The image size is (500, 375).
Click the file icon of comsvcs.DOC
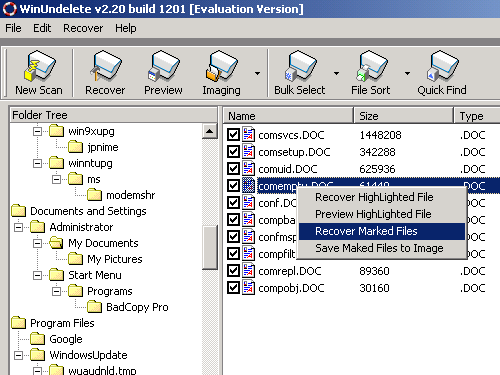(248, 135)
